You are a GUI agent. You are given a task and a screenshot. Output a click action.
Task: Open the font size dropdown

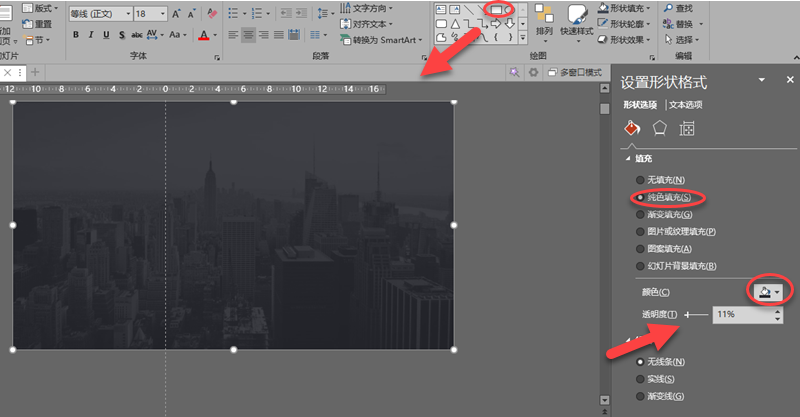(163, 14)
